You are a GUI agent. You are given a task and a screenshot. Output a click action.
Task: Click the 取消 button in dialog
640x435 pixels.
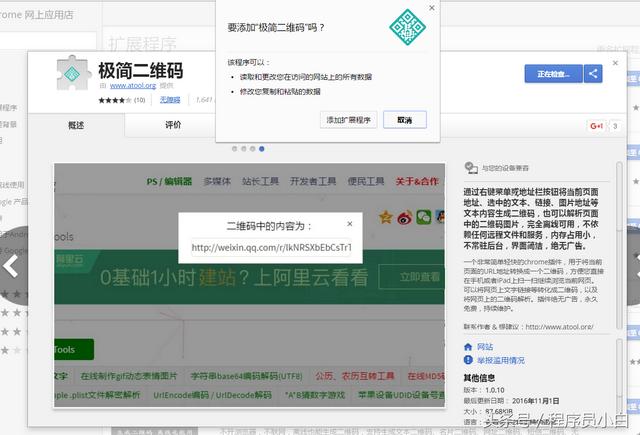click(404, 120)
